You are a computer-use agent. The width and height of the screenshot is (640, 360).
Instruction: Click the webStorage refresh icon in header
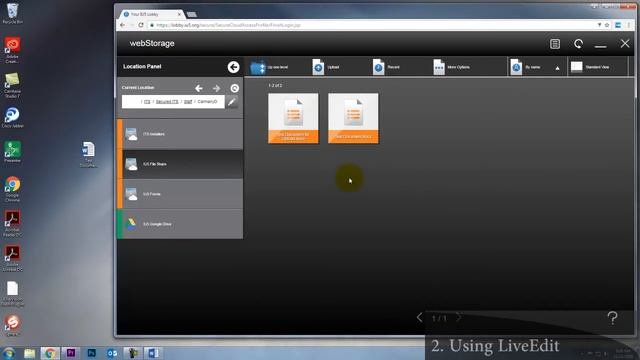(578, 44)
